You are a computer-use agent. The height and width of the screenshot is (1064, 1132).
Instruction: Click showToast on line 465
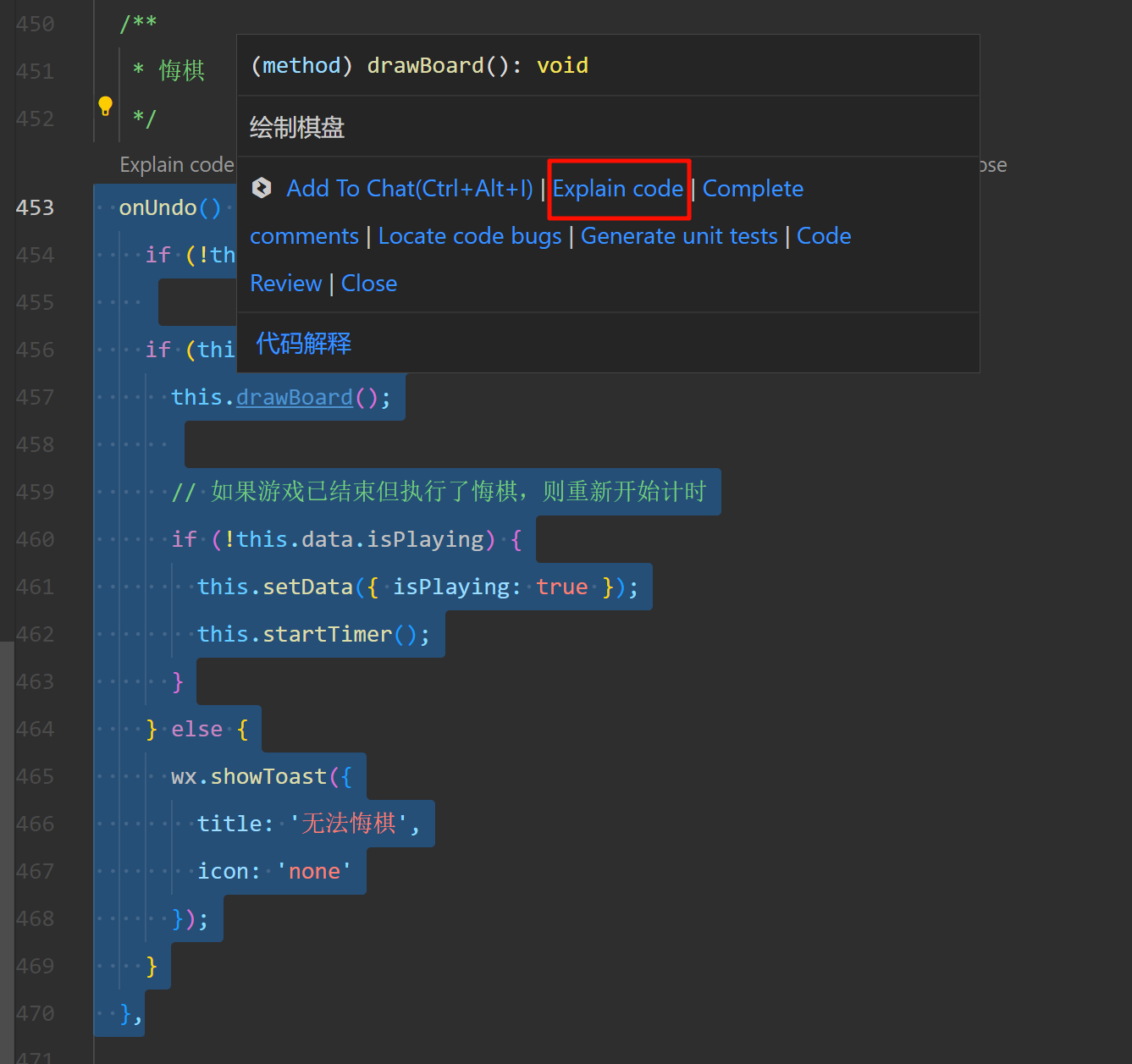268,776
